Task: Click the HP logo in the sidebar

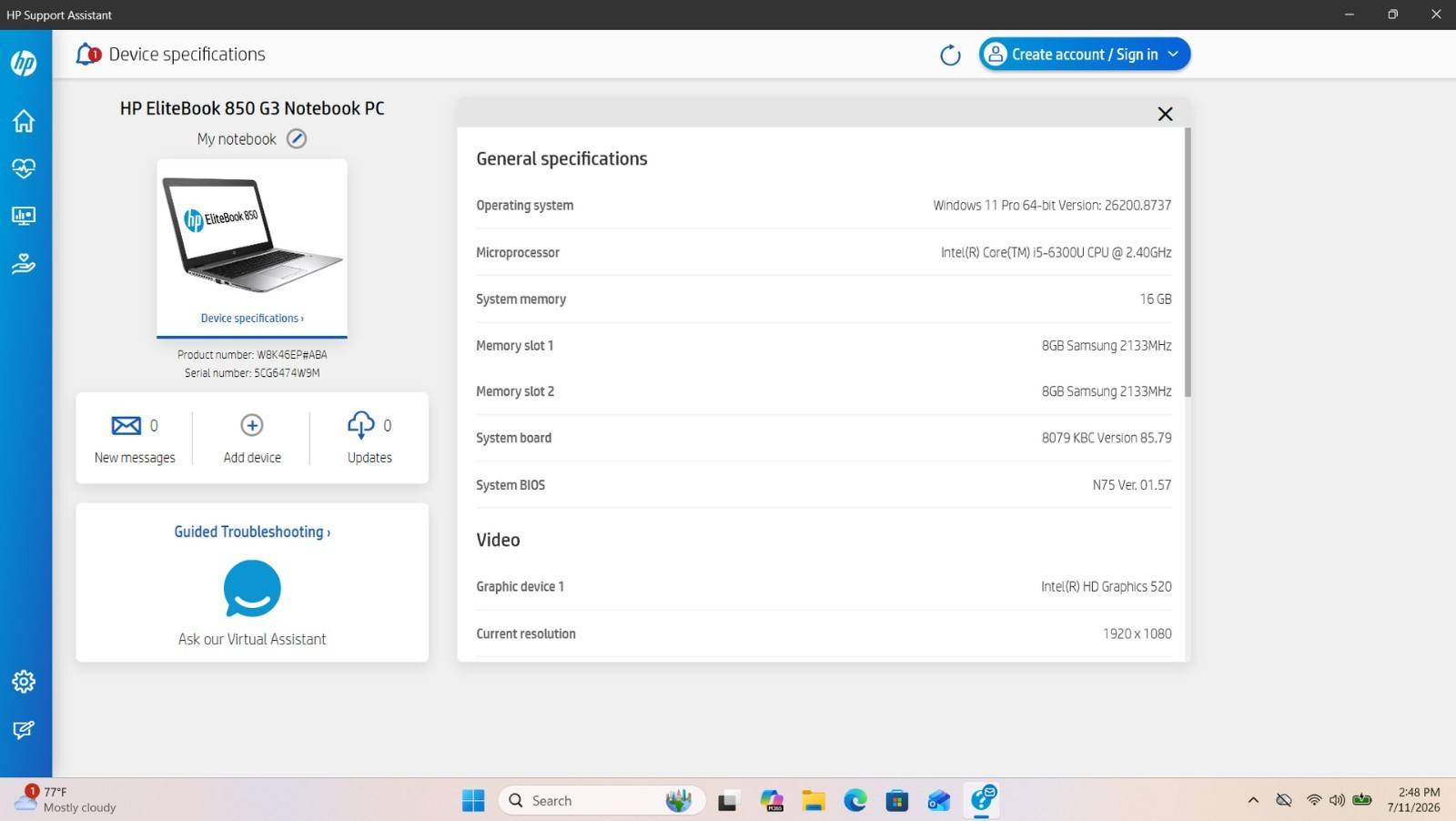Action: point(24,63)
